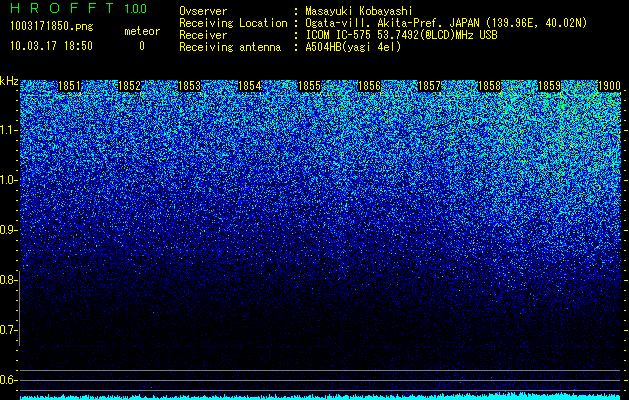Click the Receiving antenna label
Screen dimensions: 629x400
pos(230,47)
